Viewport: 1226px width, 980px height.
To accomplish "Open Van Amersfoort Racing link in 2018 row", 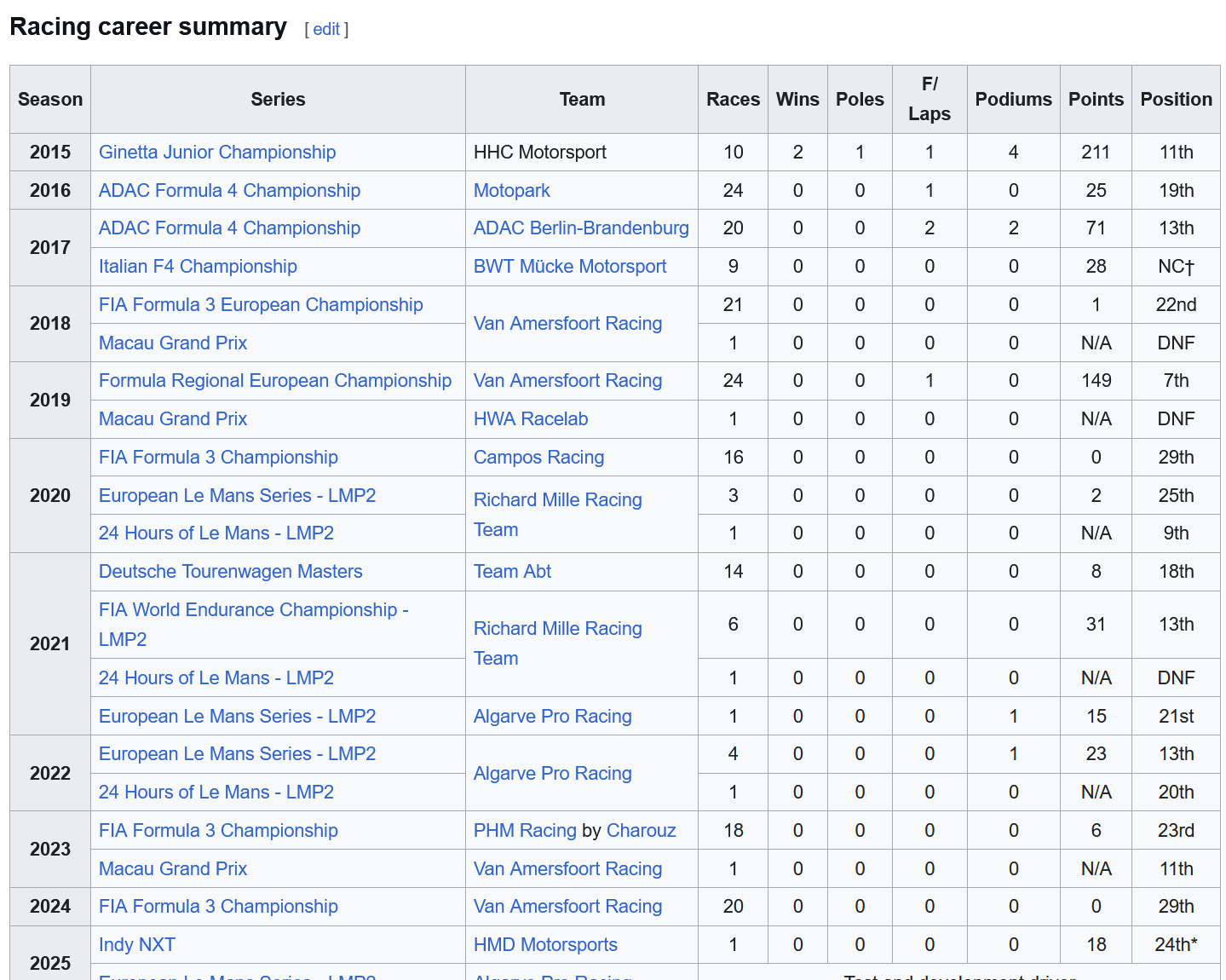I will (567, 323).
